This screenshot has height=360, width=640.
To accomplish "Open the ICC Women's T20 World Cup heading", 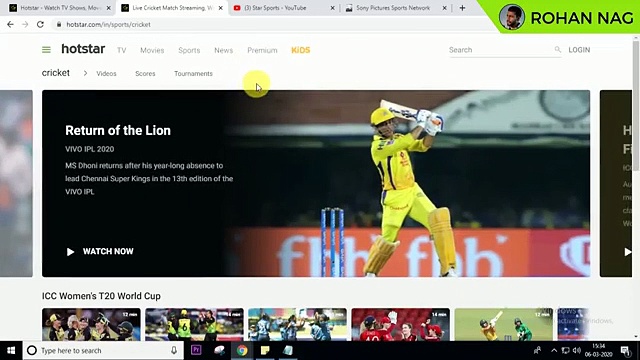I will click(101, 296).
